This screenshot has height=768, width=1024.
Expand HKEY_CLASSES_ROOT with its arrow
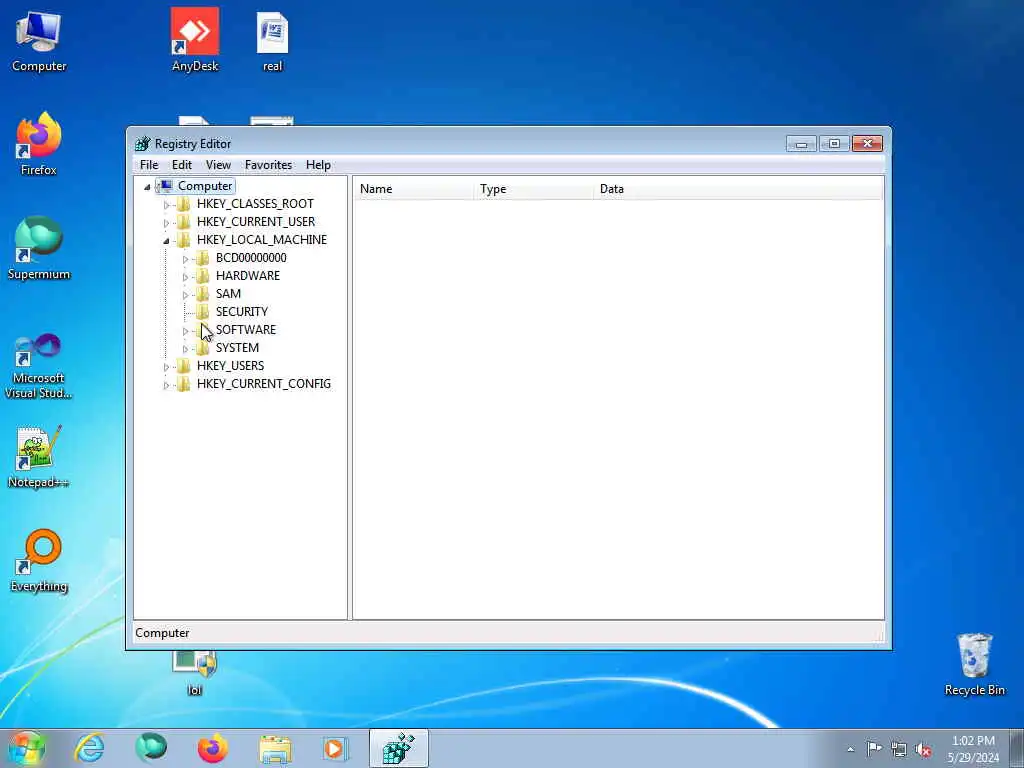166,204
